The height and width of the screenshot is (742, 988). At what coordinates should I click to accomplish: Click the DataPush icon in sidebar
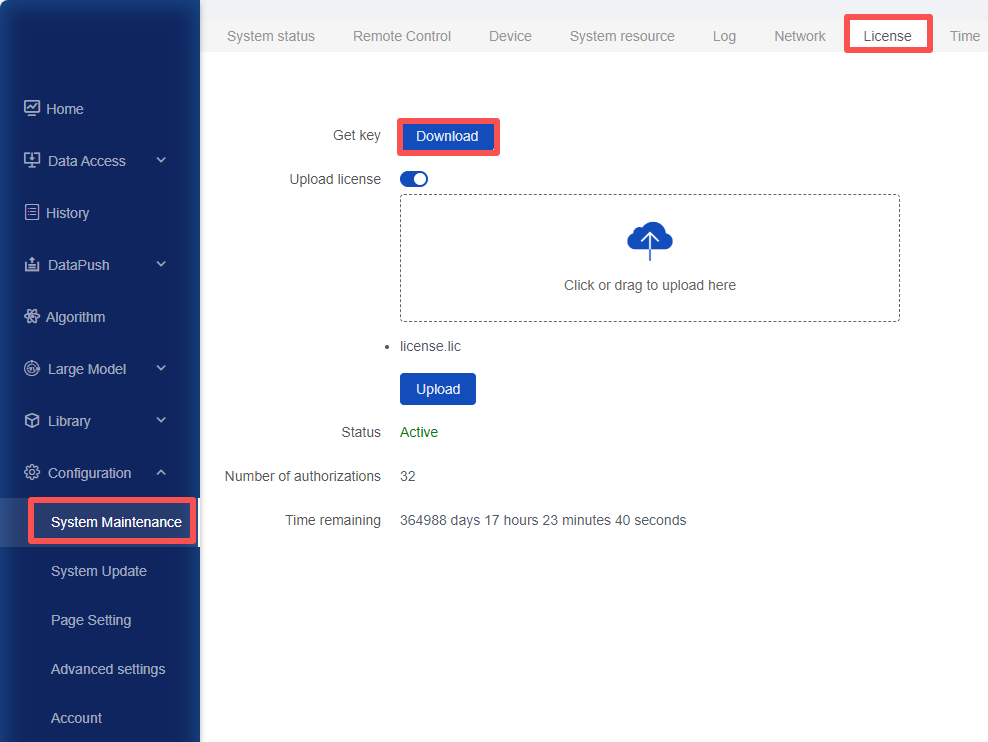tap(32, 265)
